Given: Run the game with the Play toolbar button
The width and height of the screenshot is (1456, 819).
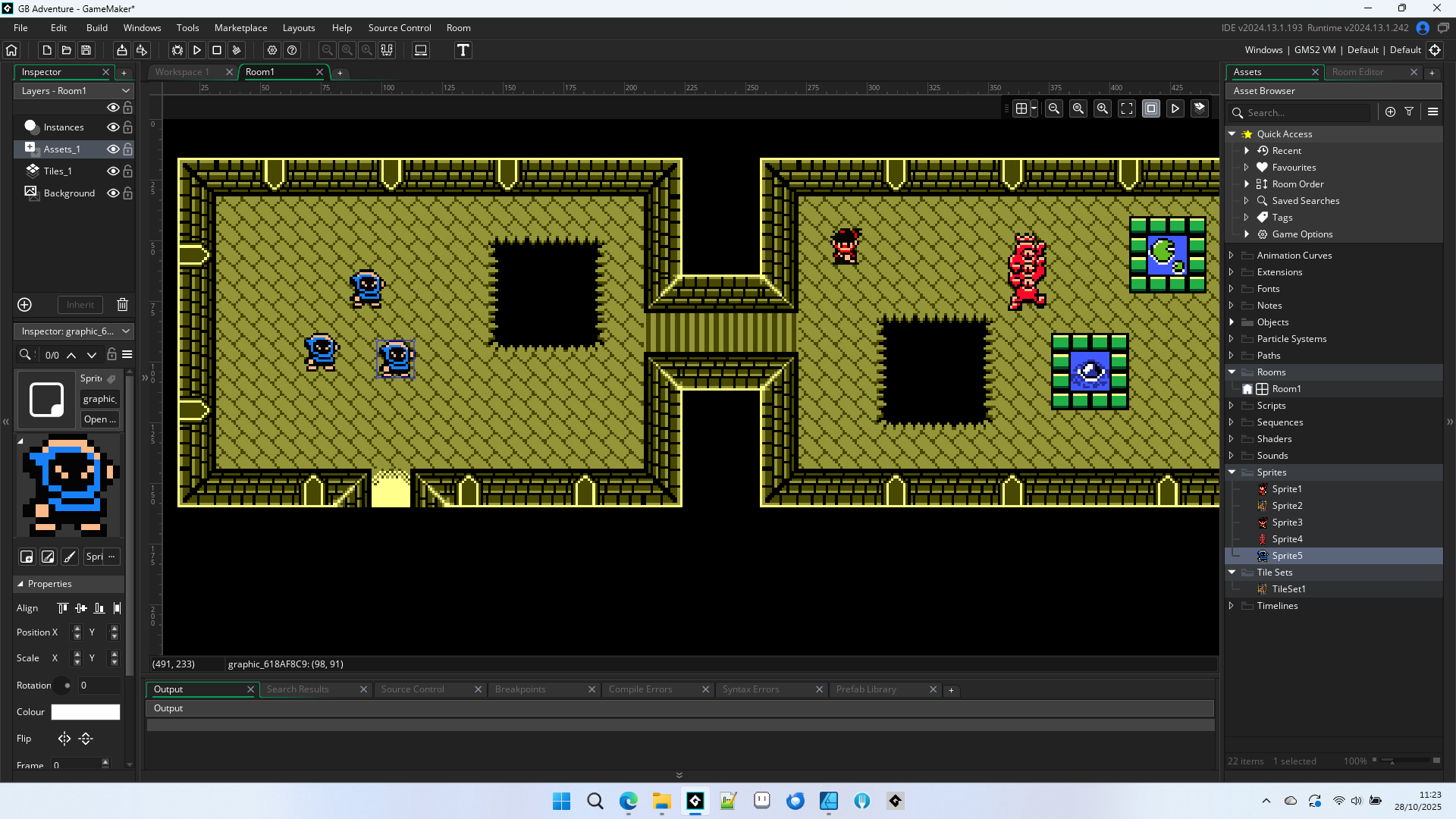Looking at the screenshot, I should coord(197,50).
